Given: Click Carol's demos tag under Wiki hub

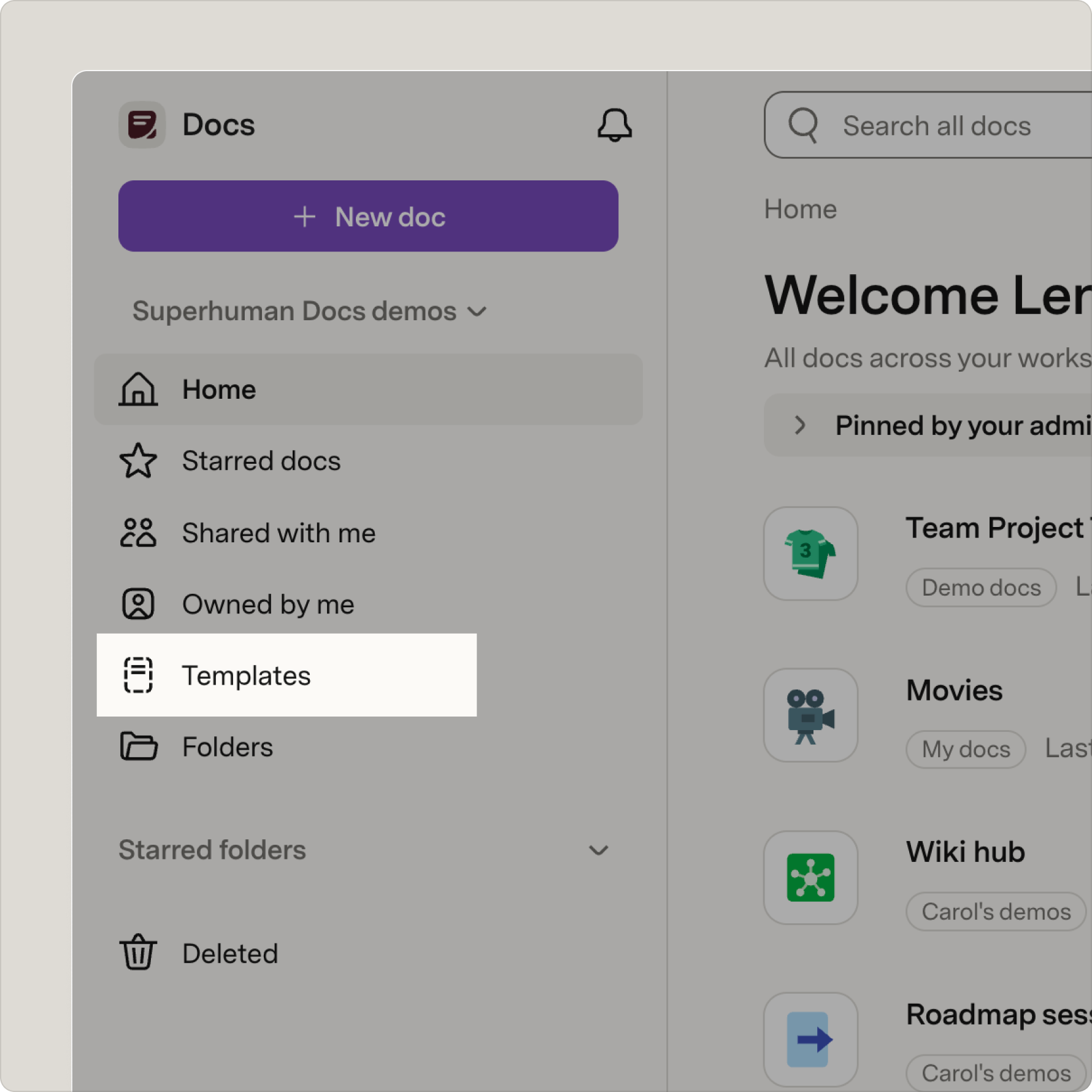Looking at the screenshot, I should coord(996,912).
